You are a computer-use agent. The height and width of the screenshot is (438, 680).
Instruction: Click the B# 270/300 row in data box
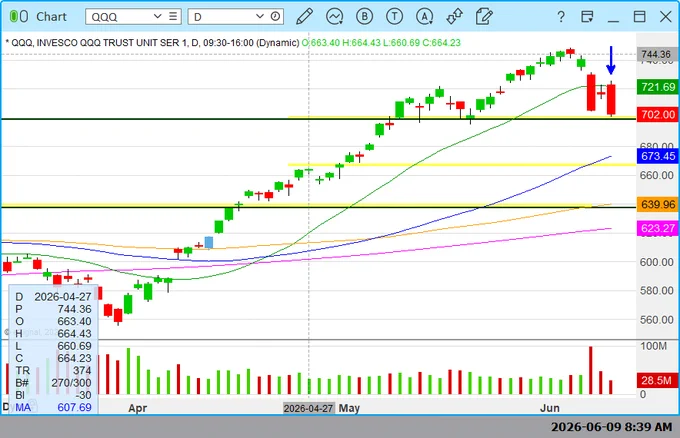[53, 383]
